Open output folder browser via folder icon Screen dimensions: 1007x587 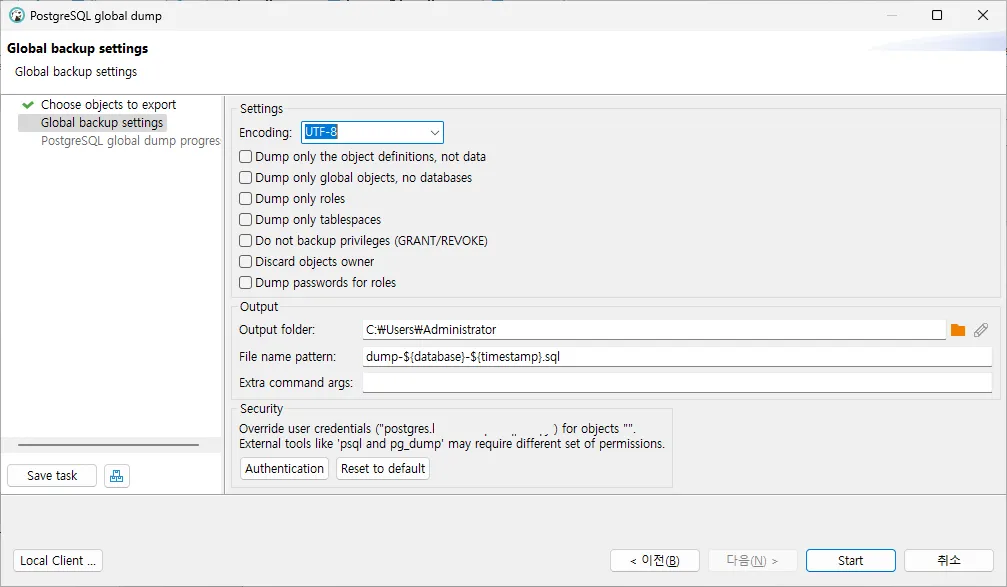957,328
